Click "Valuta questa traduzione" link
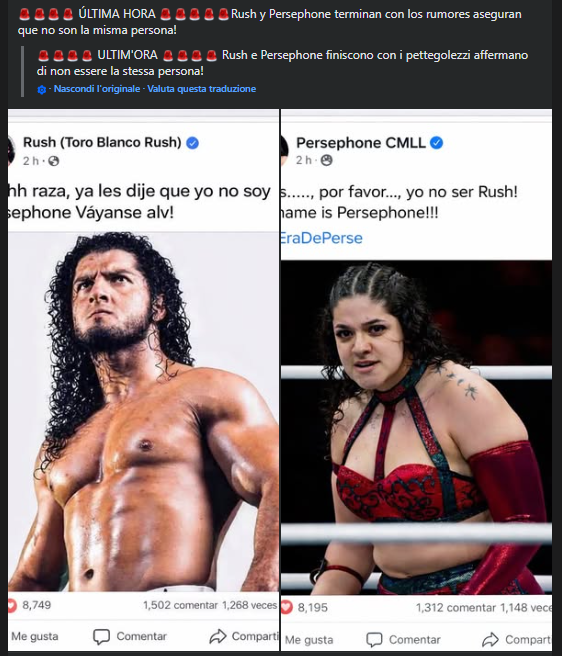 pyautogui.click(x=202, y=89)
